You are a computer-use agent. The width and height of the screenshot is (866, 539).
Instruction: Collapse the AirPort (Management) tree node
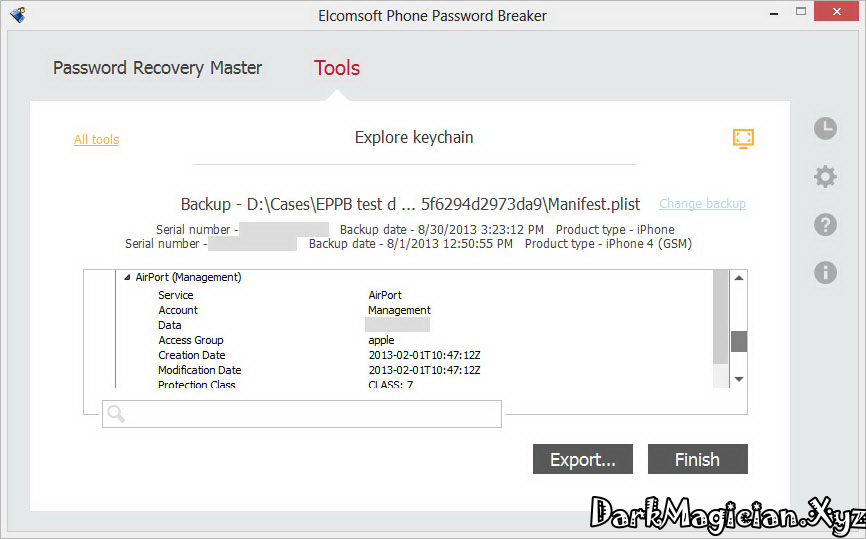point(127,277)
